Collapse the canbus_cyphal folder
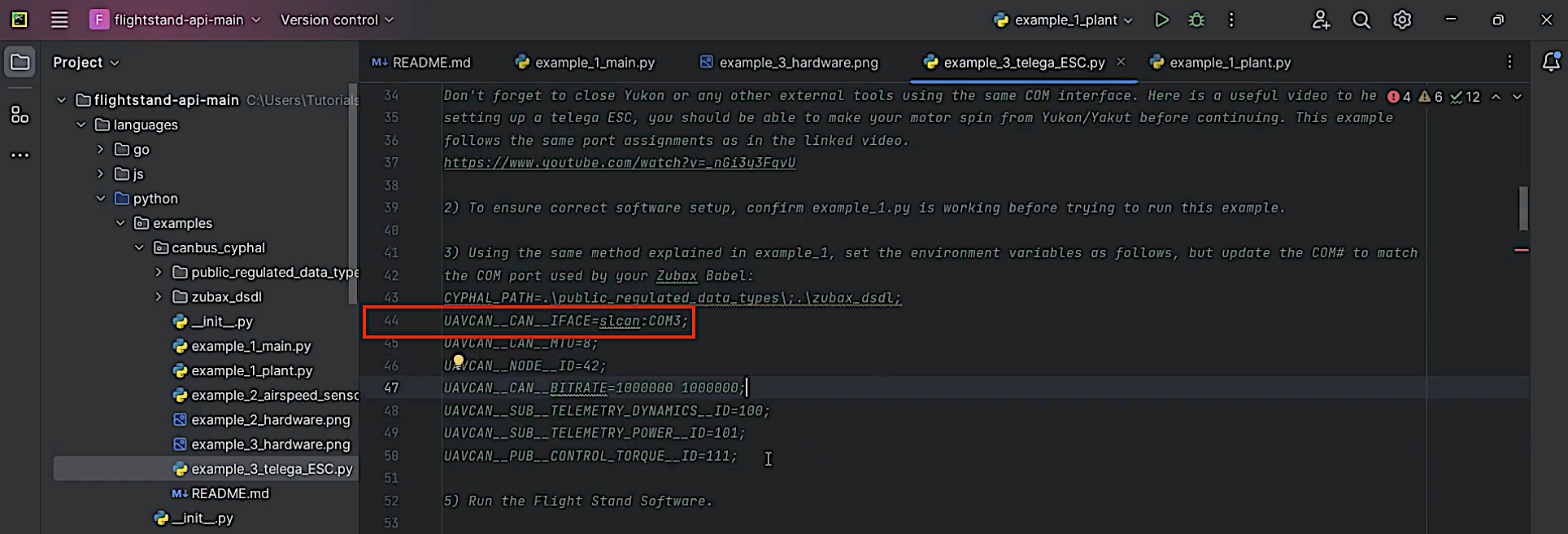The width and height of the screenshot is (1568, 534). tap(139, 247)
